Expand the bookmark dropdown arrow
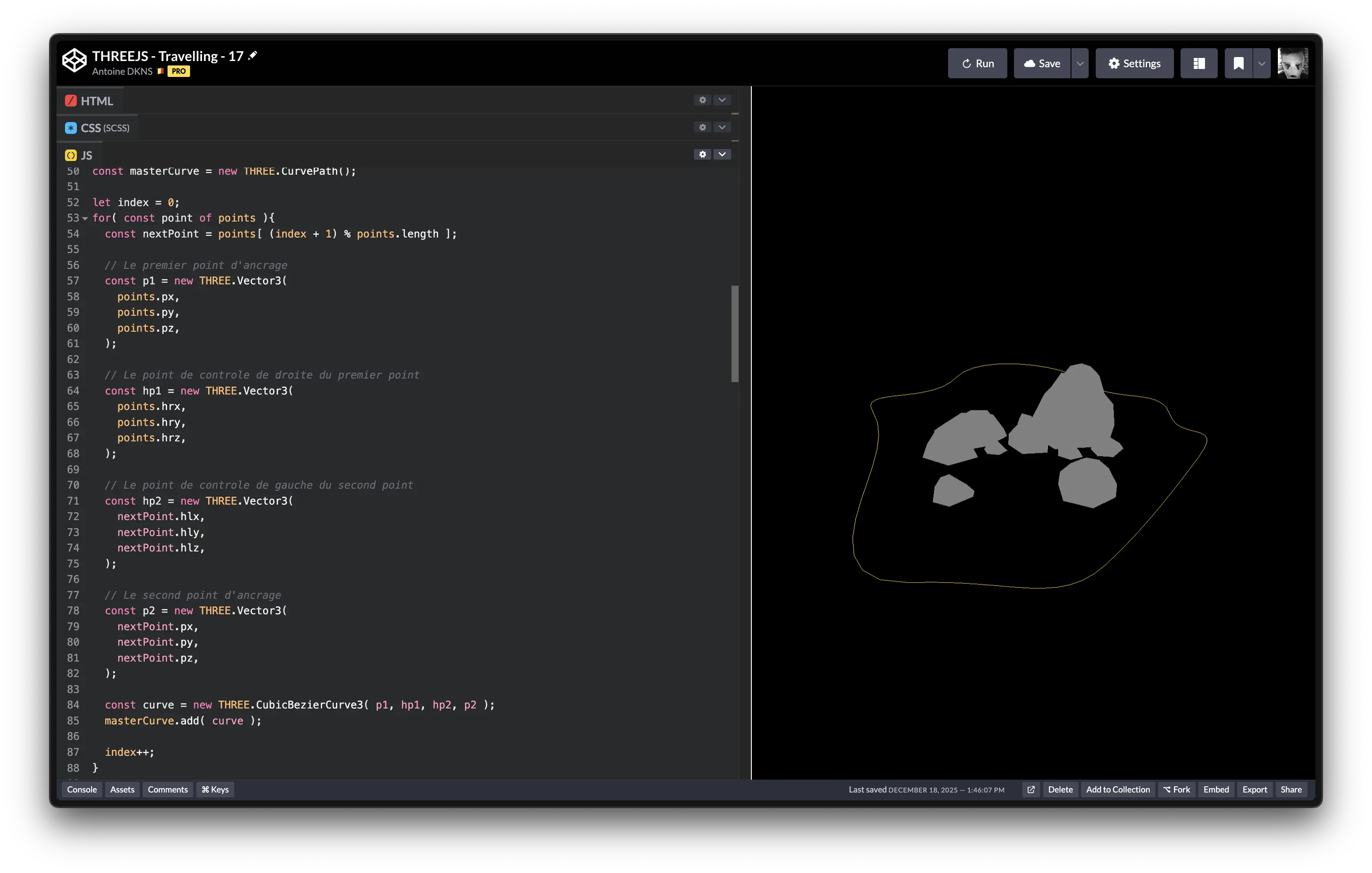The height and width of the screenshot is (873, 1372). [1261, 63]
